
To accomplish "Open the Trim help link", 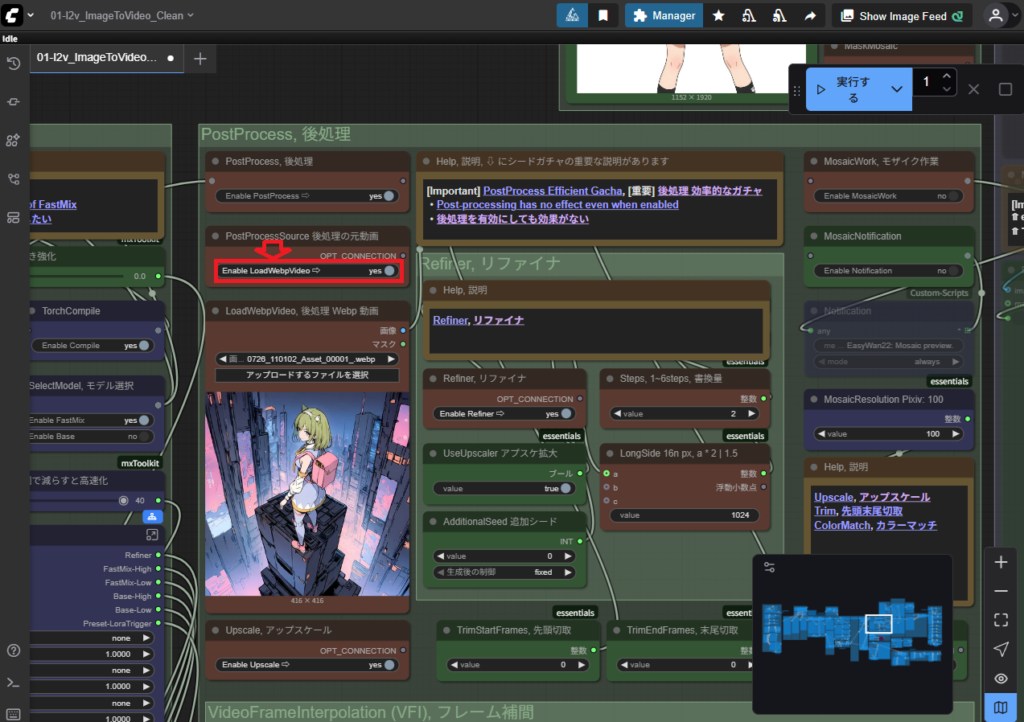I will click(824, 510).
